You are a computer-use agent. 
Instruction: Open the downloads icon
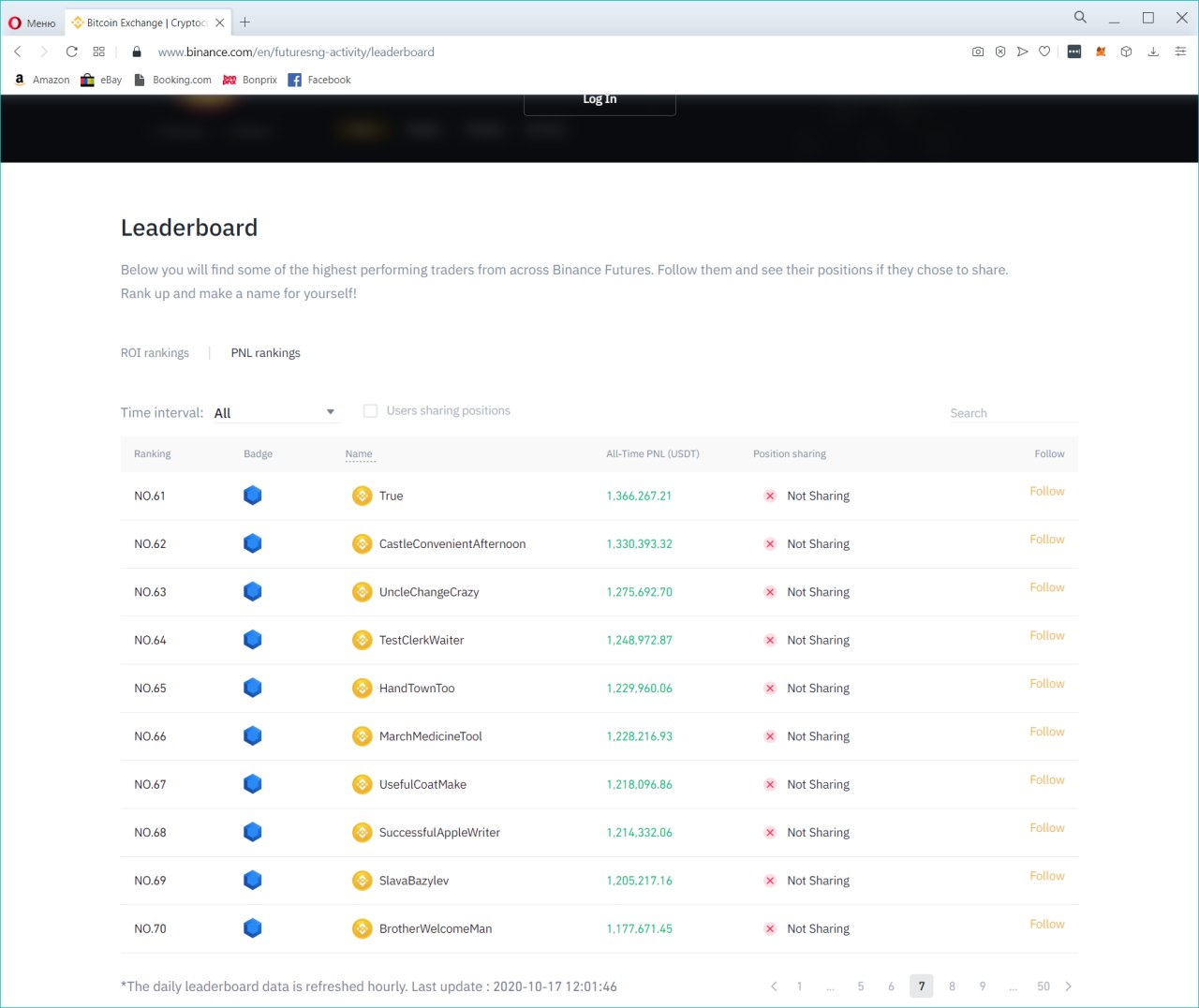[x=1153, y=52]
